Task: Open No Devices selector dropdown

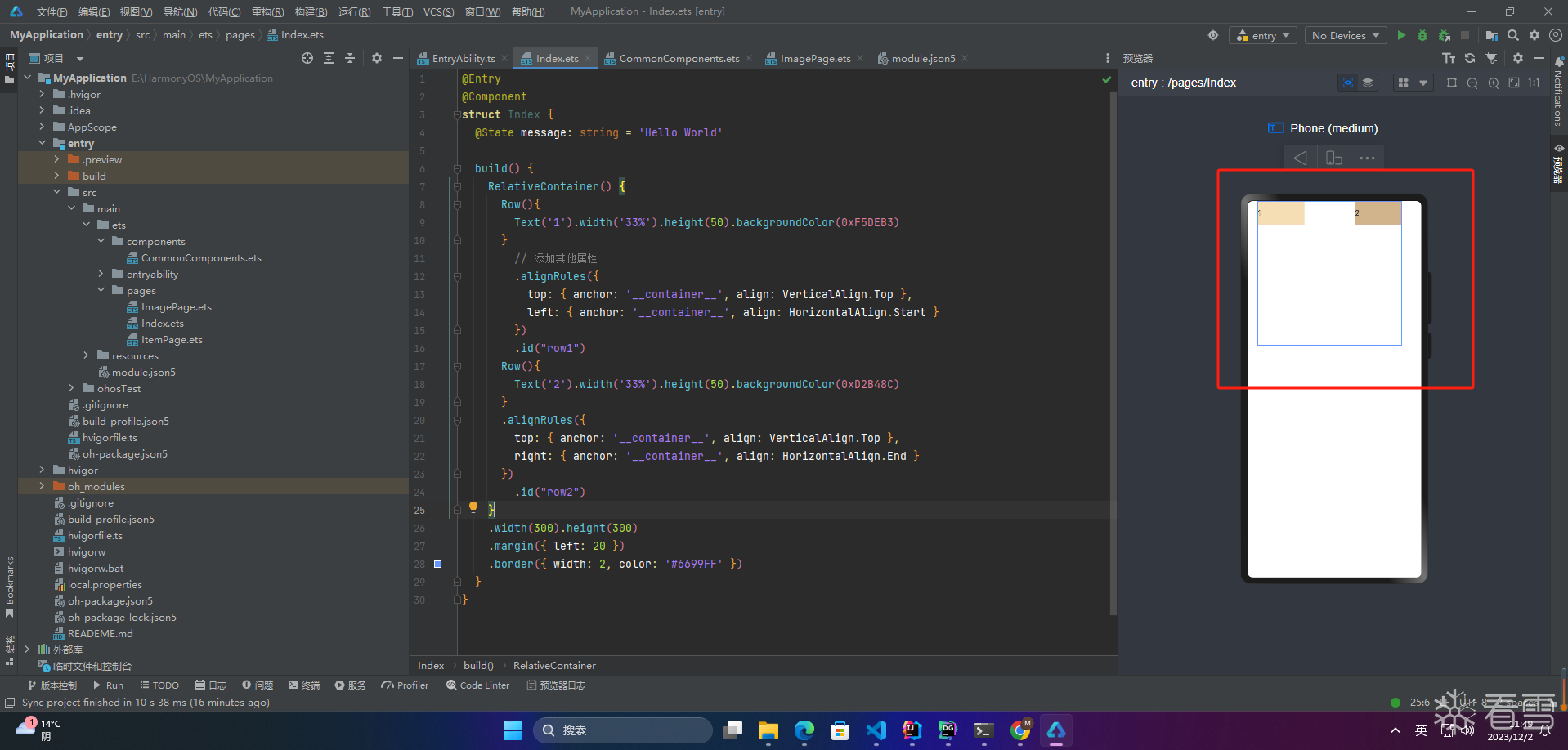Action: pyautogui.click(x=1345, y=35)
